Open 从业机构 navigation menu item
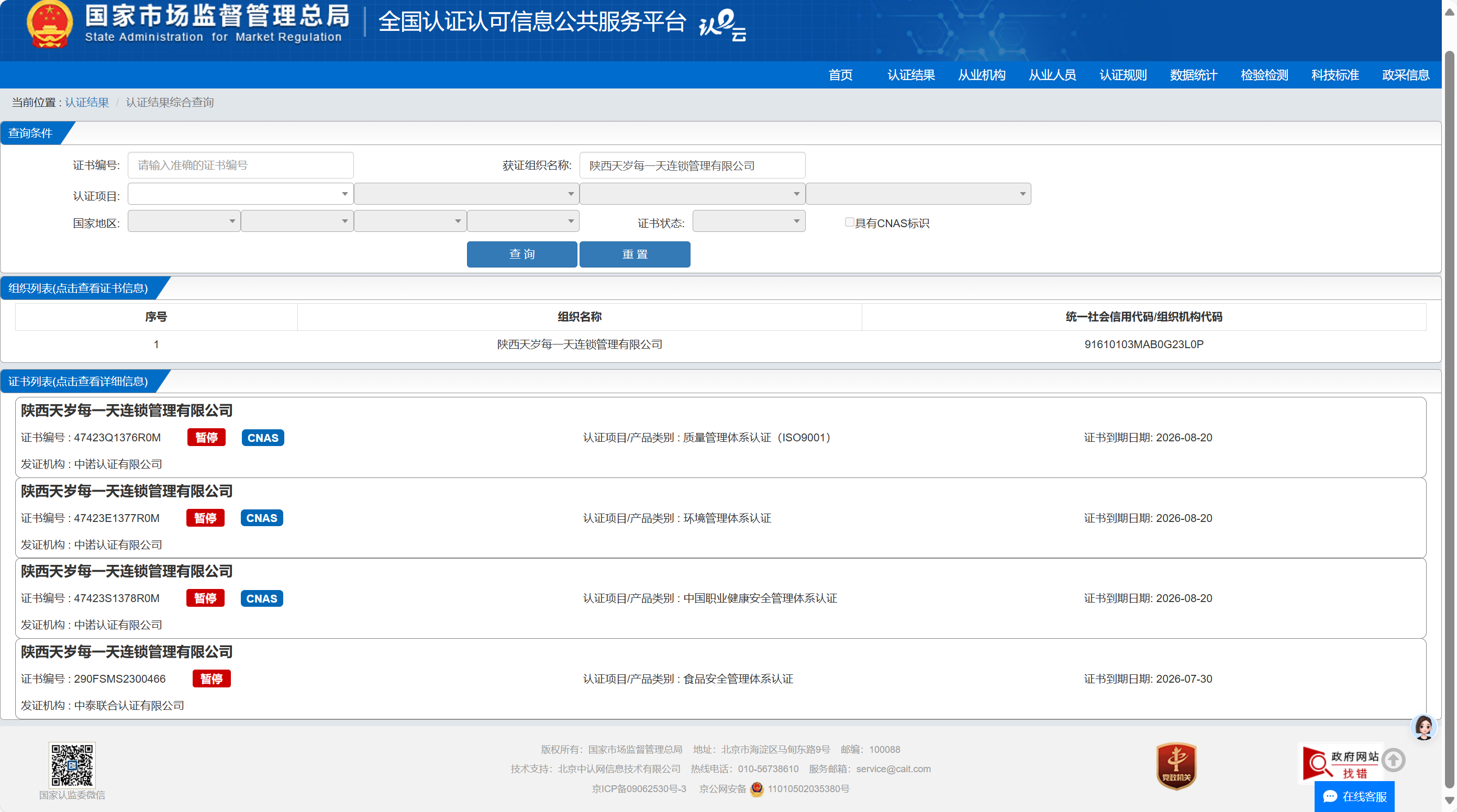 [982, 75]
